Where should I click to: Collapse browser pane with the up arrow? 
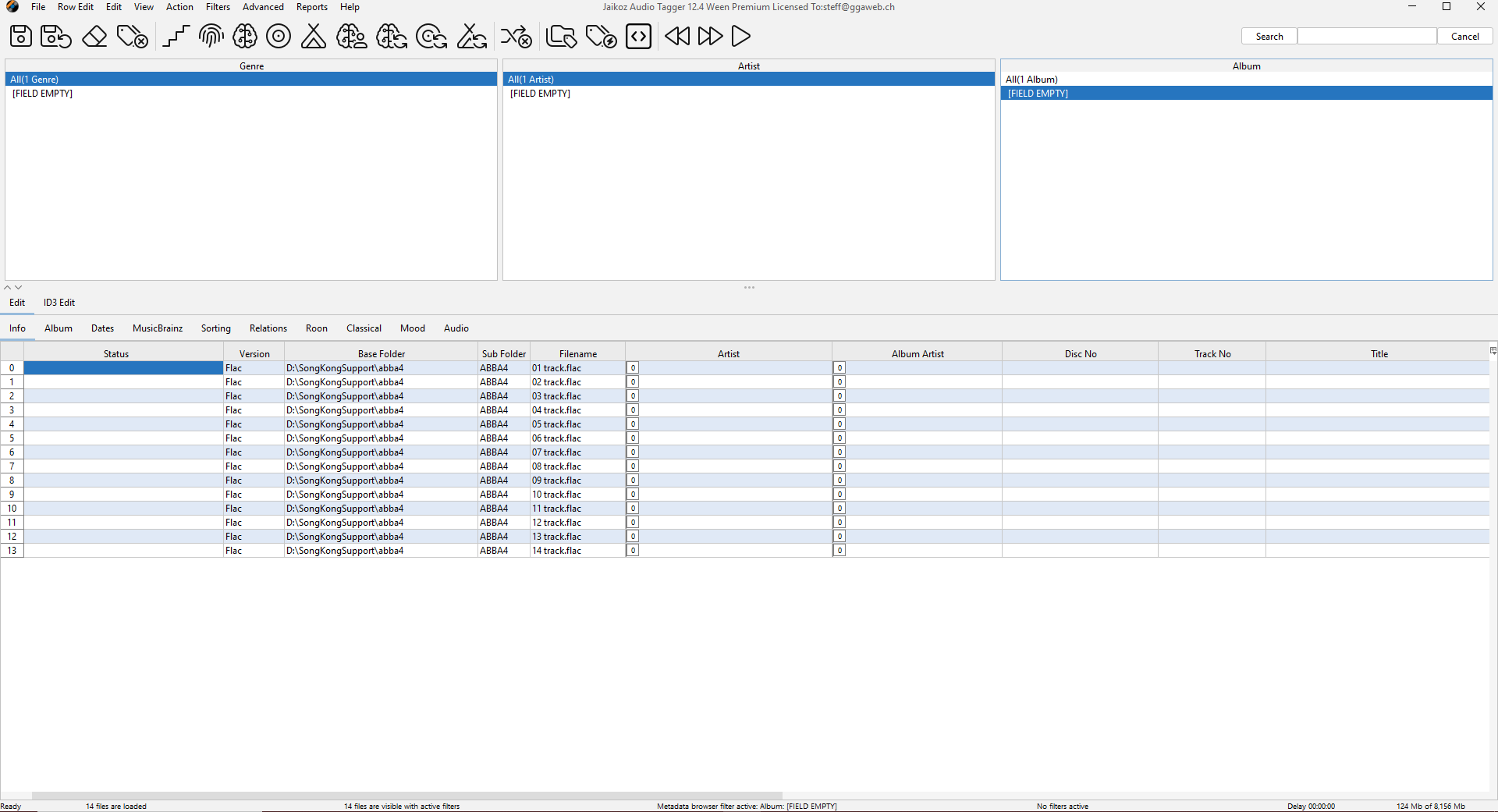[8, 288]
